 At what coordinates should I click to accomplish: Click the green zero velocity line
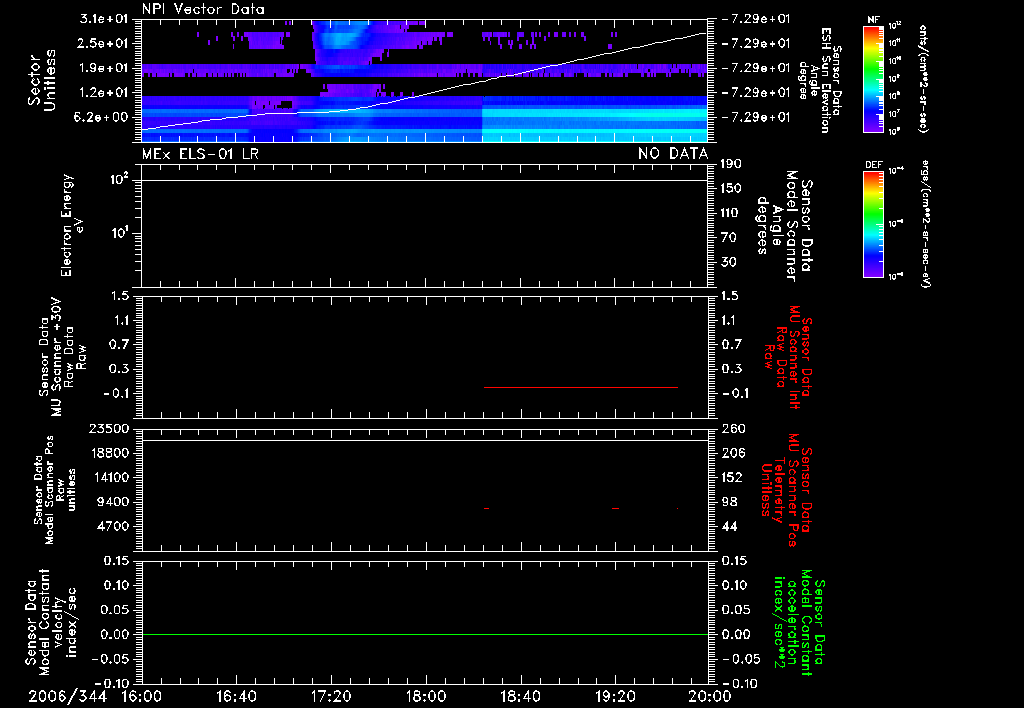(x=424, y=634)
